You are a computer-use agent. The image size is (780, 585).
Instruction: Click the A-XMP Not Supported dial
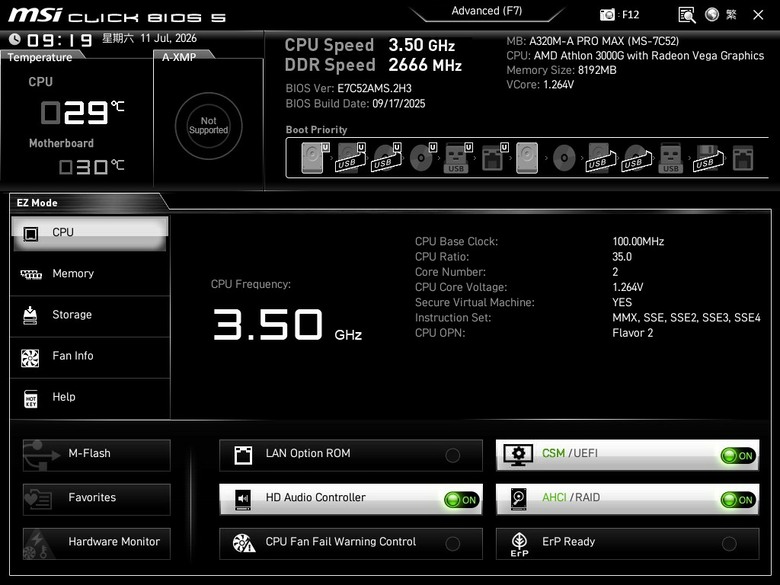click(208, 125)
